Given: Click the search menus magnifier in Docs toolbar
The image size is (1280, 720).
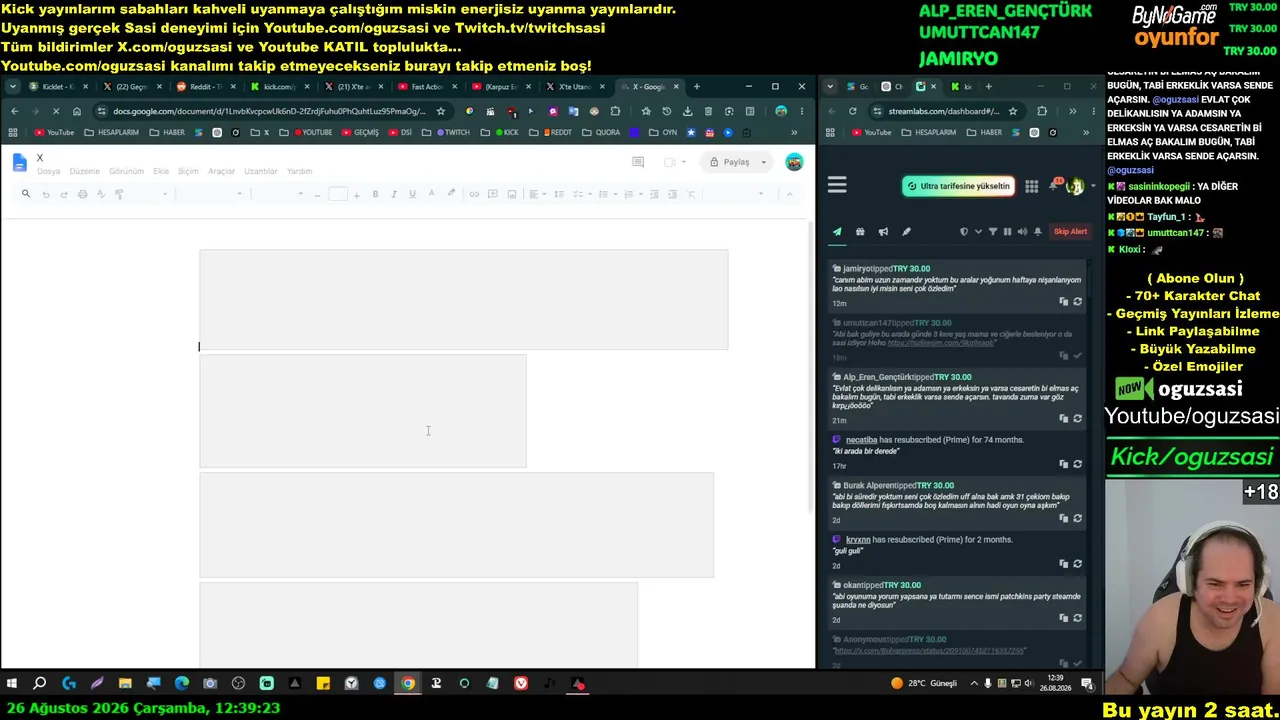Looking at the screenshot, I should coord(26,194).
